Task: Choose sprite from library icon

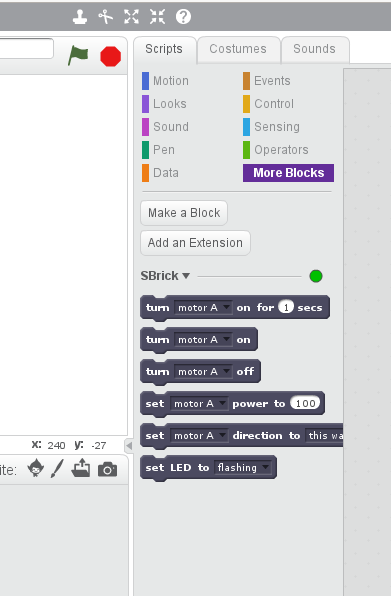Action: pyautogui.click(x=36, y=468)
